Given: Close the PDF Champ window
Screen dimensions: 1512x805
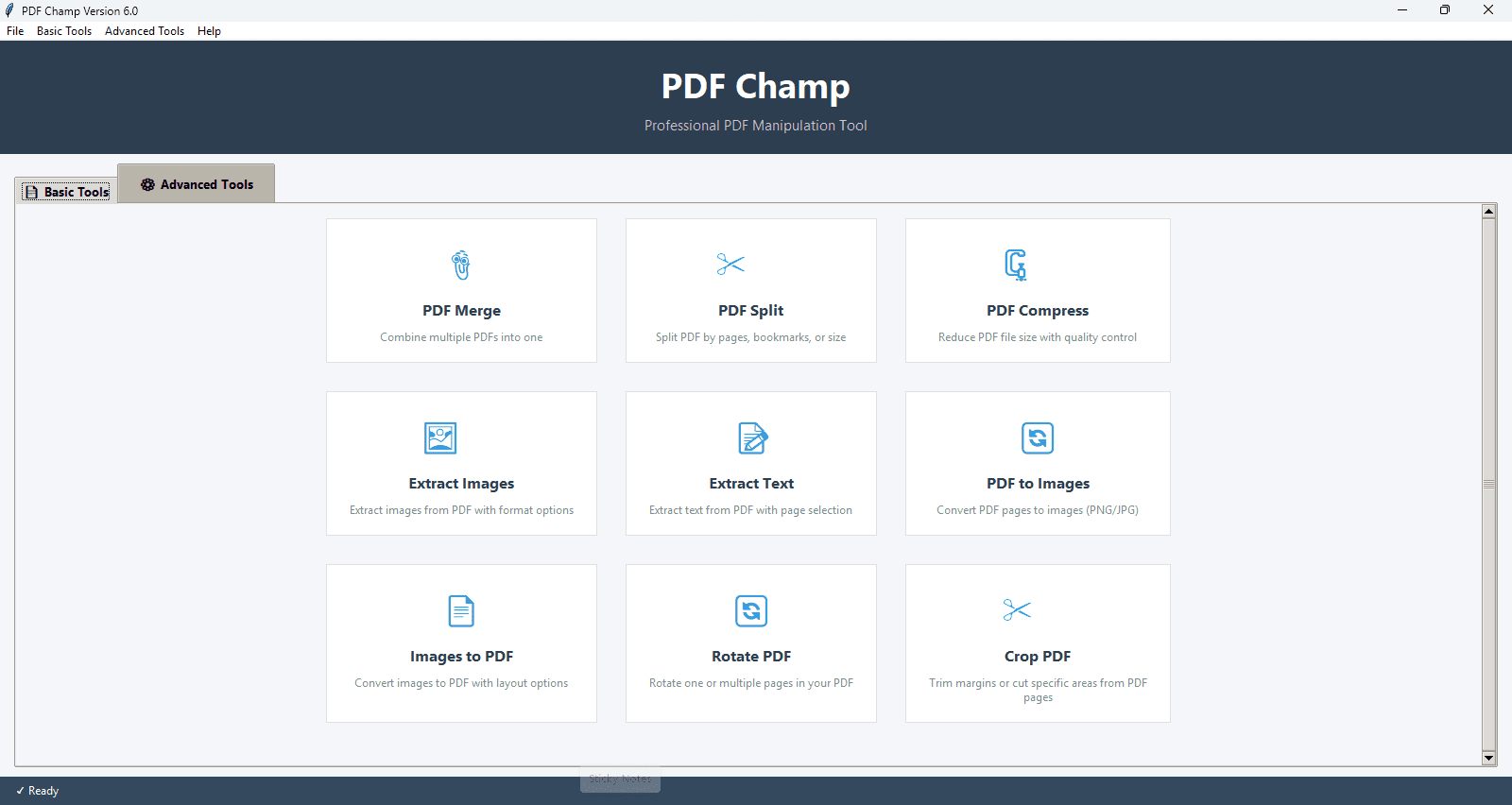Looking at the screenshot, I should point(1488,10).
